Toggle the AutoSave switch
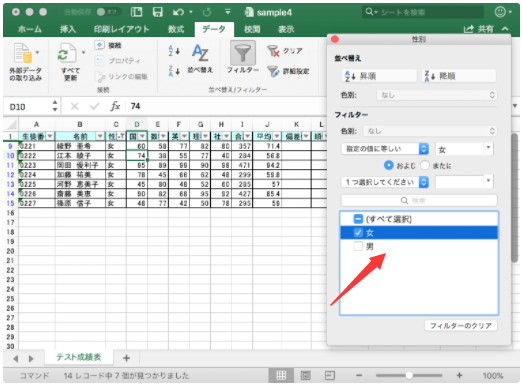The height and width of the screenshot is (386, 522). pos(108,12)
